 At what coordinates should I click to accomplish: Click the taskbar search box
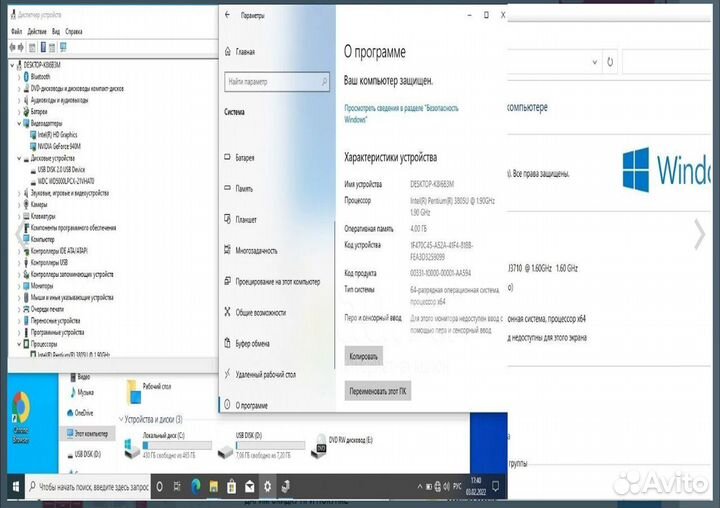tap(88, 486)
